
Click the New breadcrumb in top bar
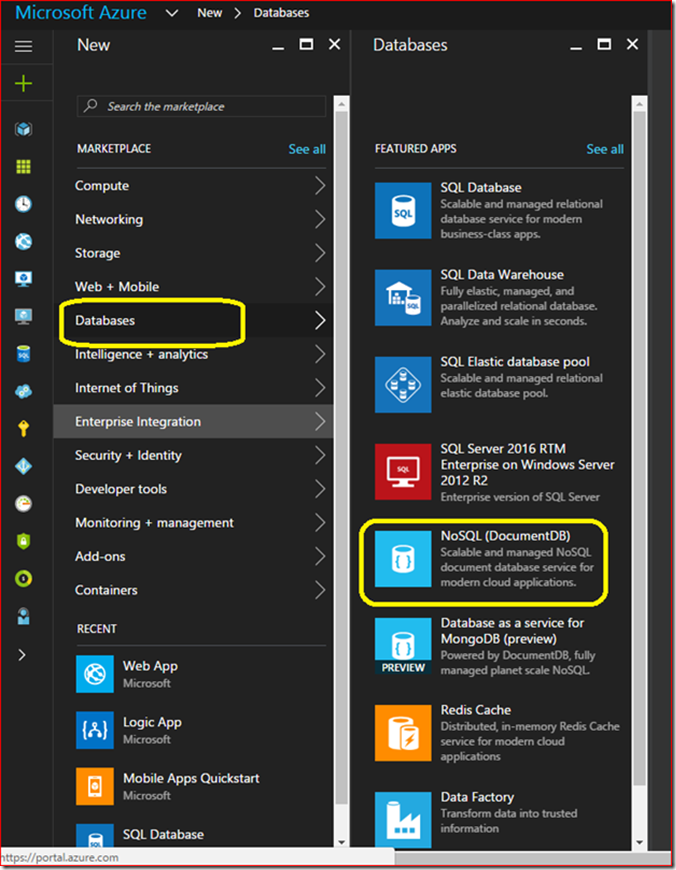pyautogui.click(x=210, y=13)
